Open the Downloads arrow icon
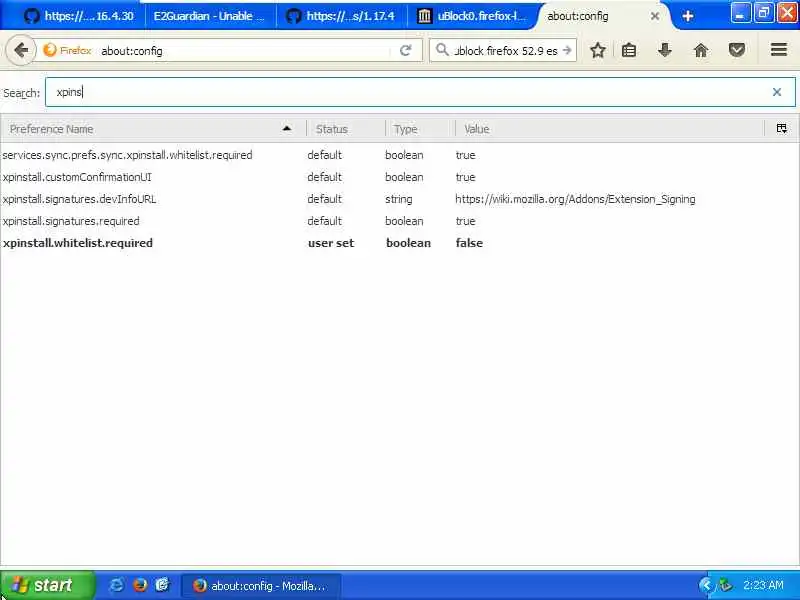The width and height of the screenshot is (800, 600). click(x=664, y=50)
